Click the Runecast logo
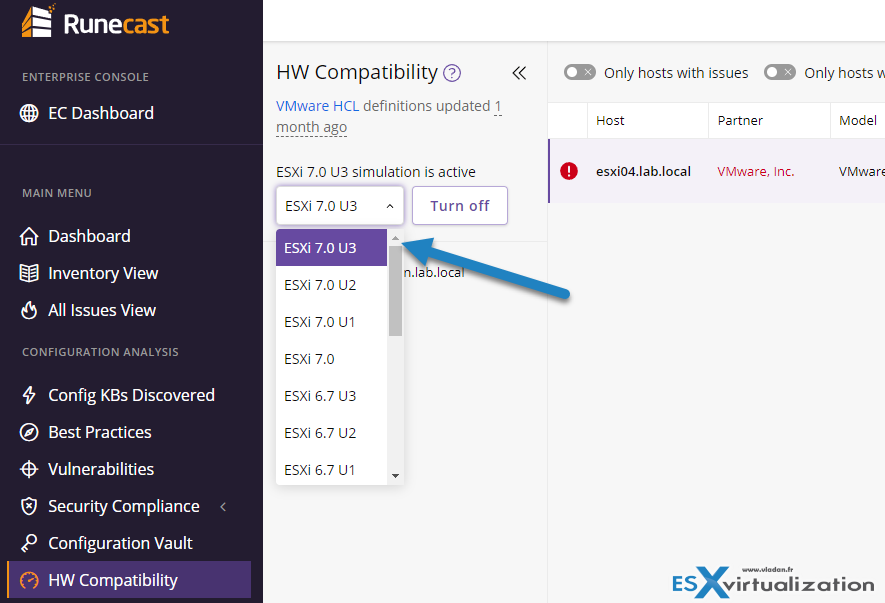885x603 pixels. tap(95, 21)
